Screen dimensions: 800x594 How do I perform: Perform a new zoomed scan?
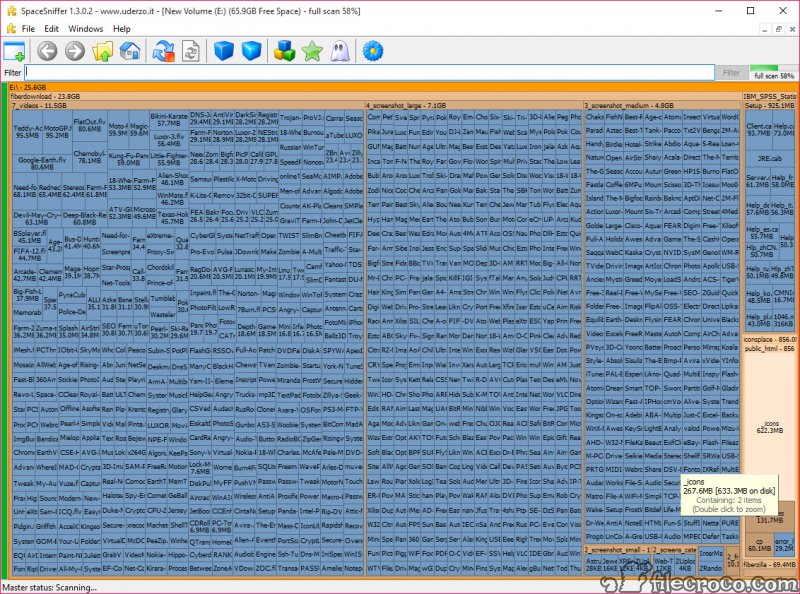[191, 51]
